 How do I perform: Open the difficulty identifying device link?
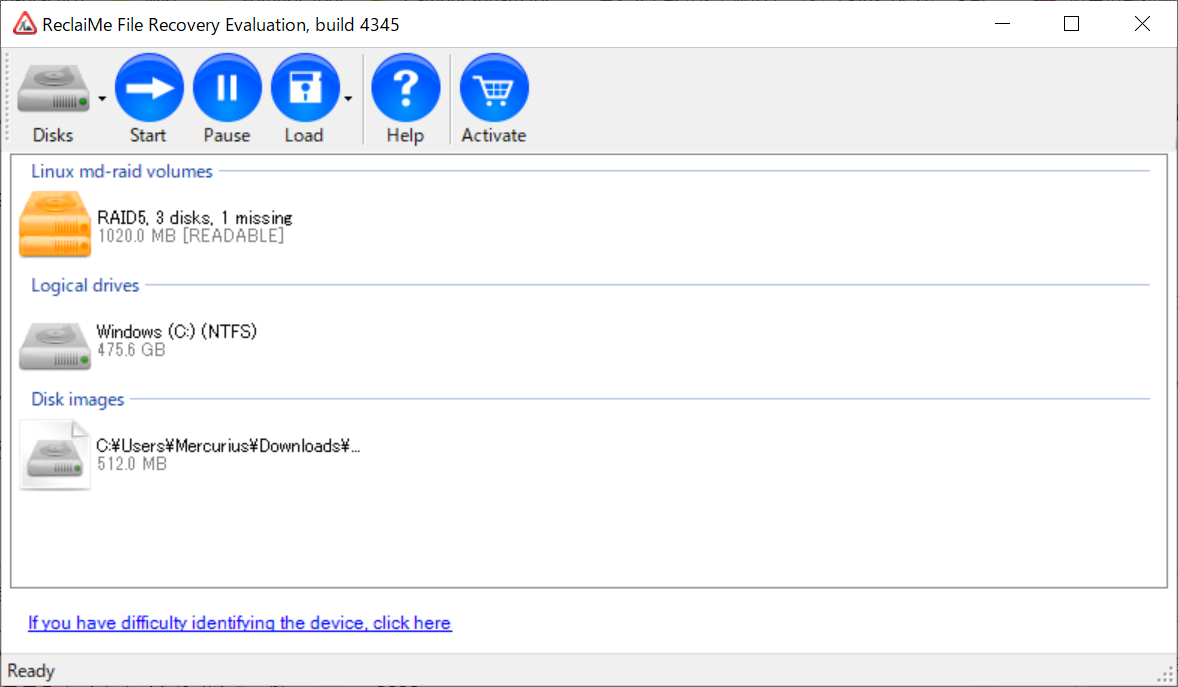coord(240,623)
